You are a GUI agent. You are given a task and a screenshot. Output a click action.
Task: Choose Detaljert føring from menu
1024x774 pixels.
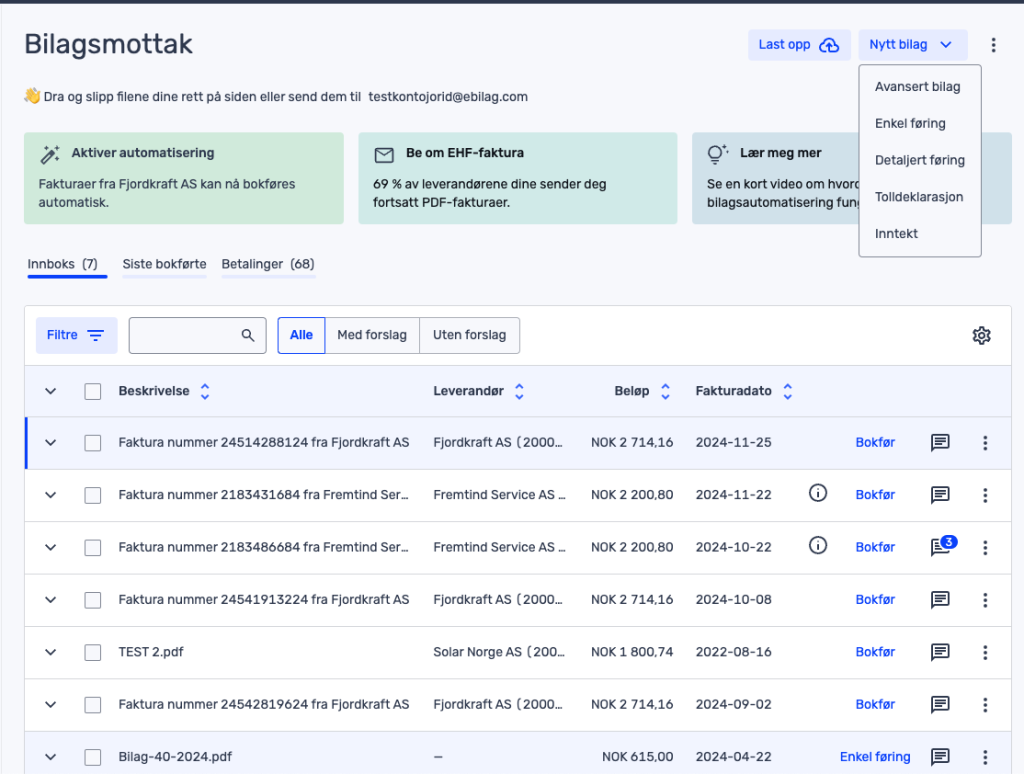point(920,160)
